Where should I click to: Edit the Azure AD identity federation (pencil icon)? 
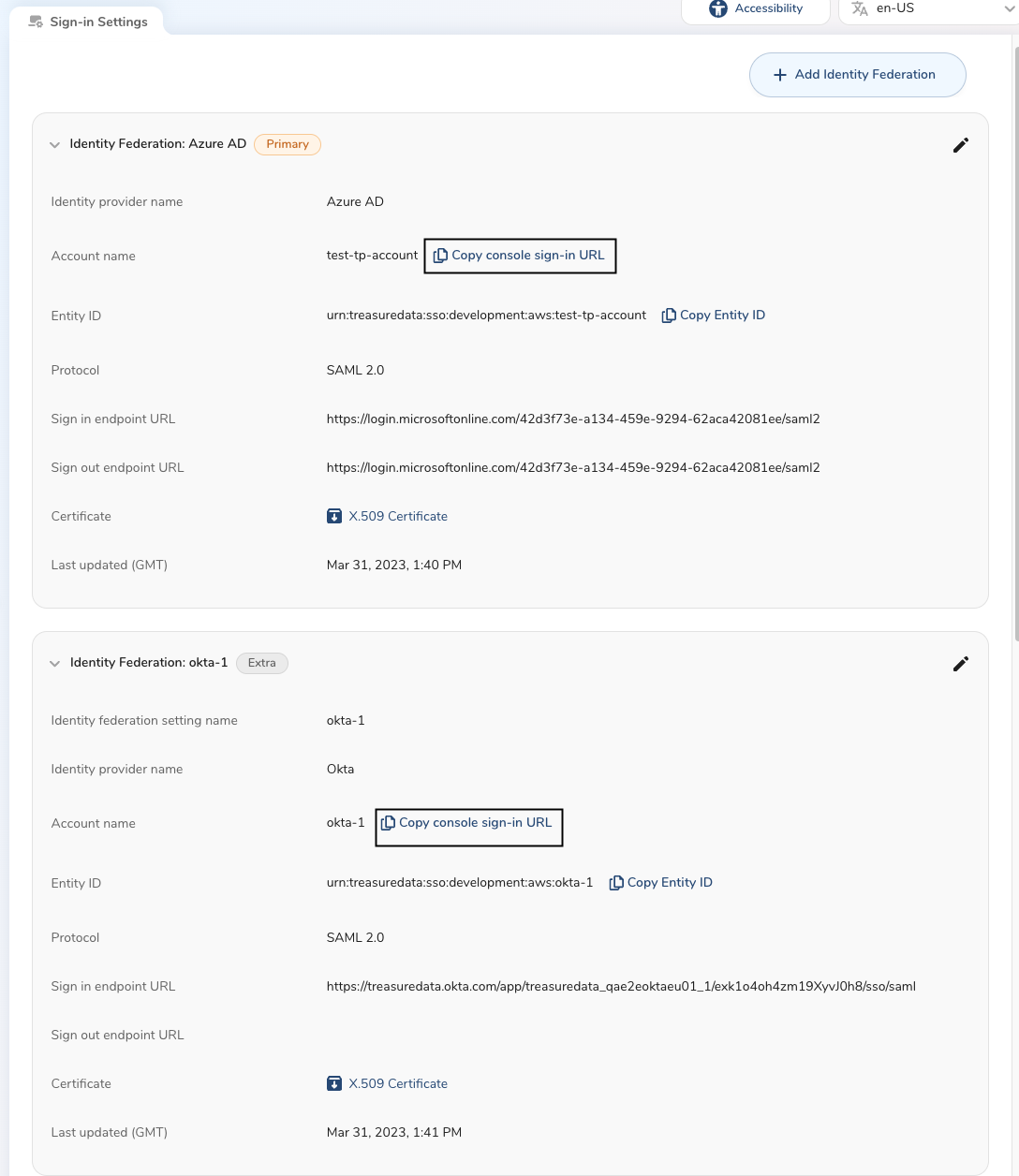pyautogui.click(x=960, y=145)
